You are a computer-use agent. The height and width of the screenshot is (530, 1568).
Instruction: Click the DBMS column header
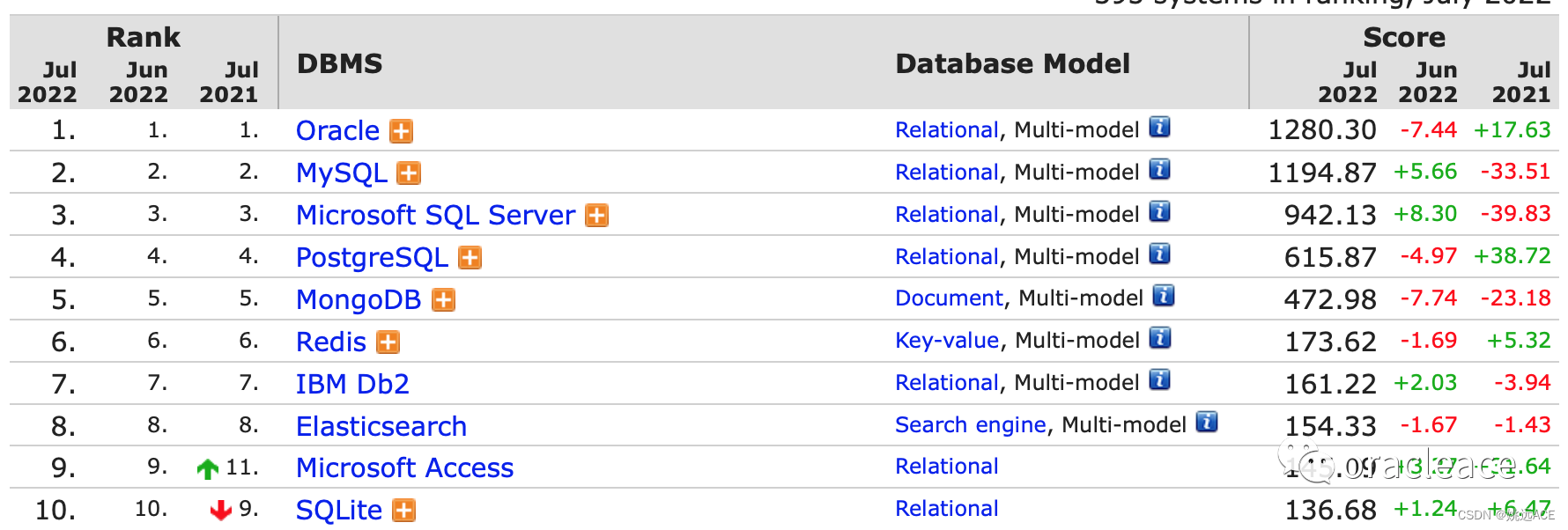(x=340, y=63)
